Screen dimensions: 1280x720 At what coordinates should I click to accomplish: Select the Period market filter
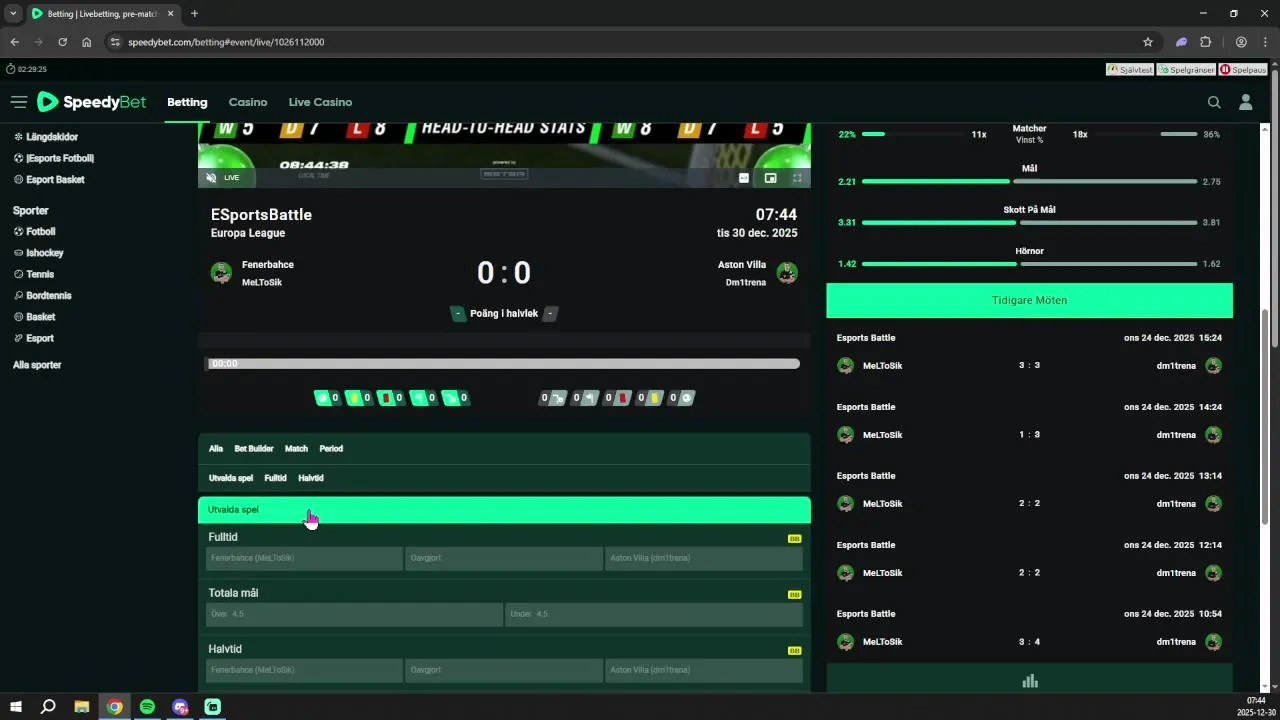tap(331, 449)
